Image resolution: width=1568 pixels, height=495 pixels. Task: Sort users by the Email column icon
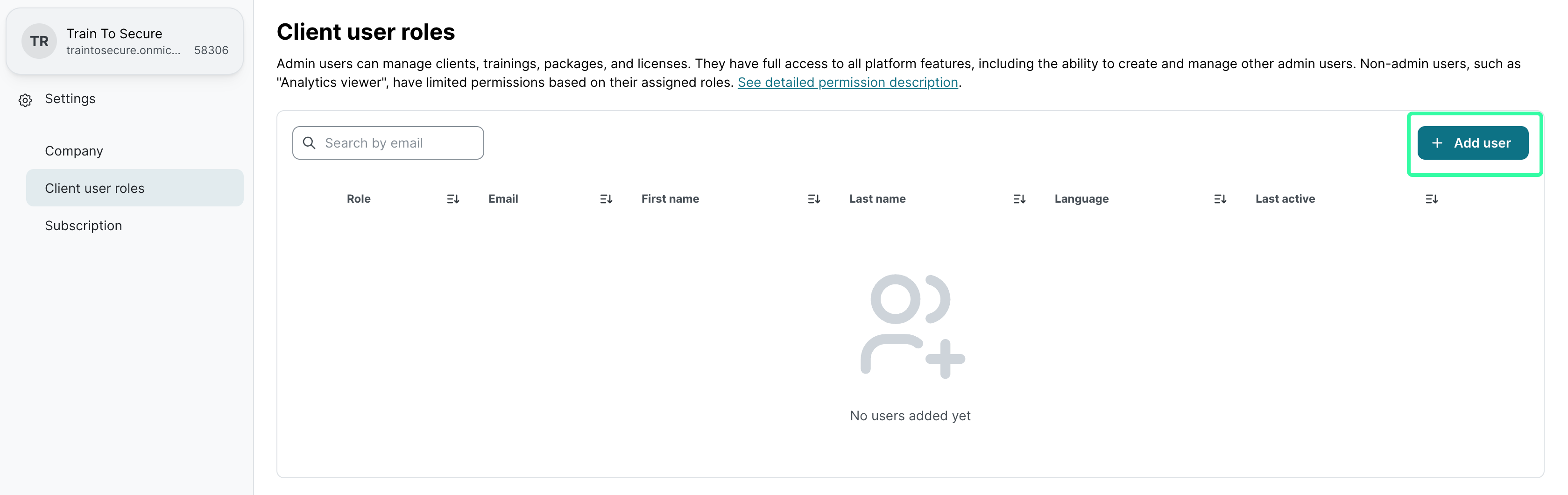[606, 199]
